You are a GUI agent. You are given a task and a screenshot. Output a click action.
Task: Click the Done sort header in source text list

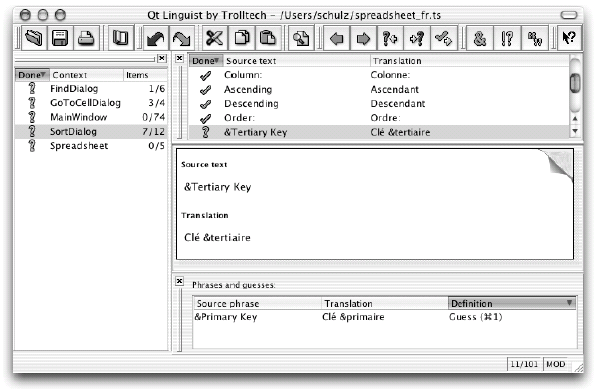click(x=206, y=61)
